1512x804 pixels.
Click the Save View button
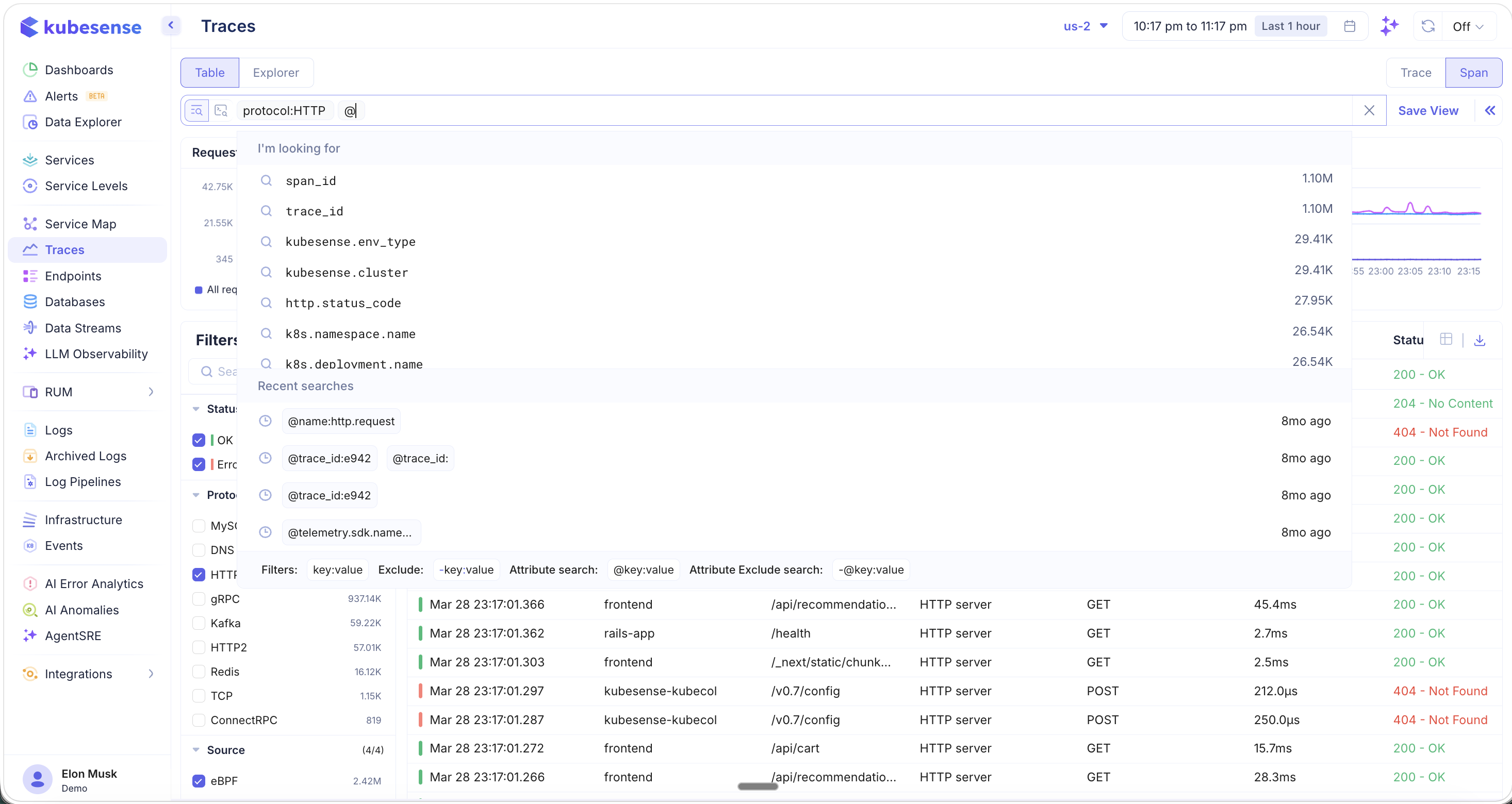[x=1428, y=110]
